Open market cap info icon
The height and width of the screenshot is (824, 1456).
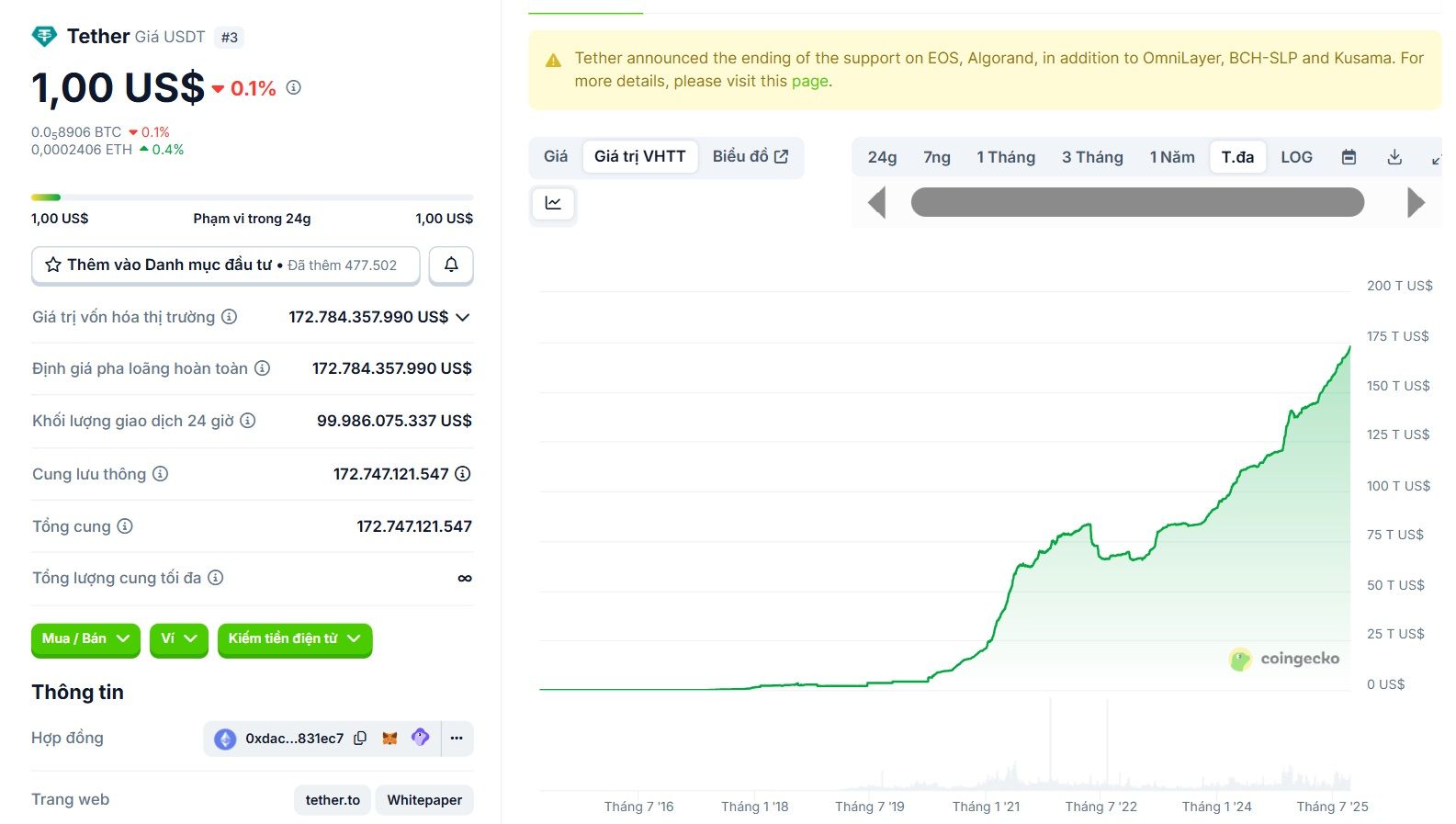pos(230,317)
